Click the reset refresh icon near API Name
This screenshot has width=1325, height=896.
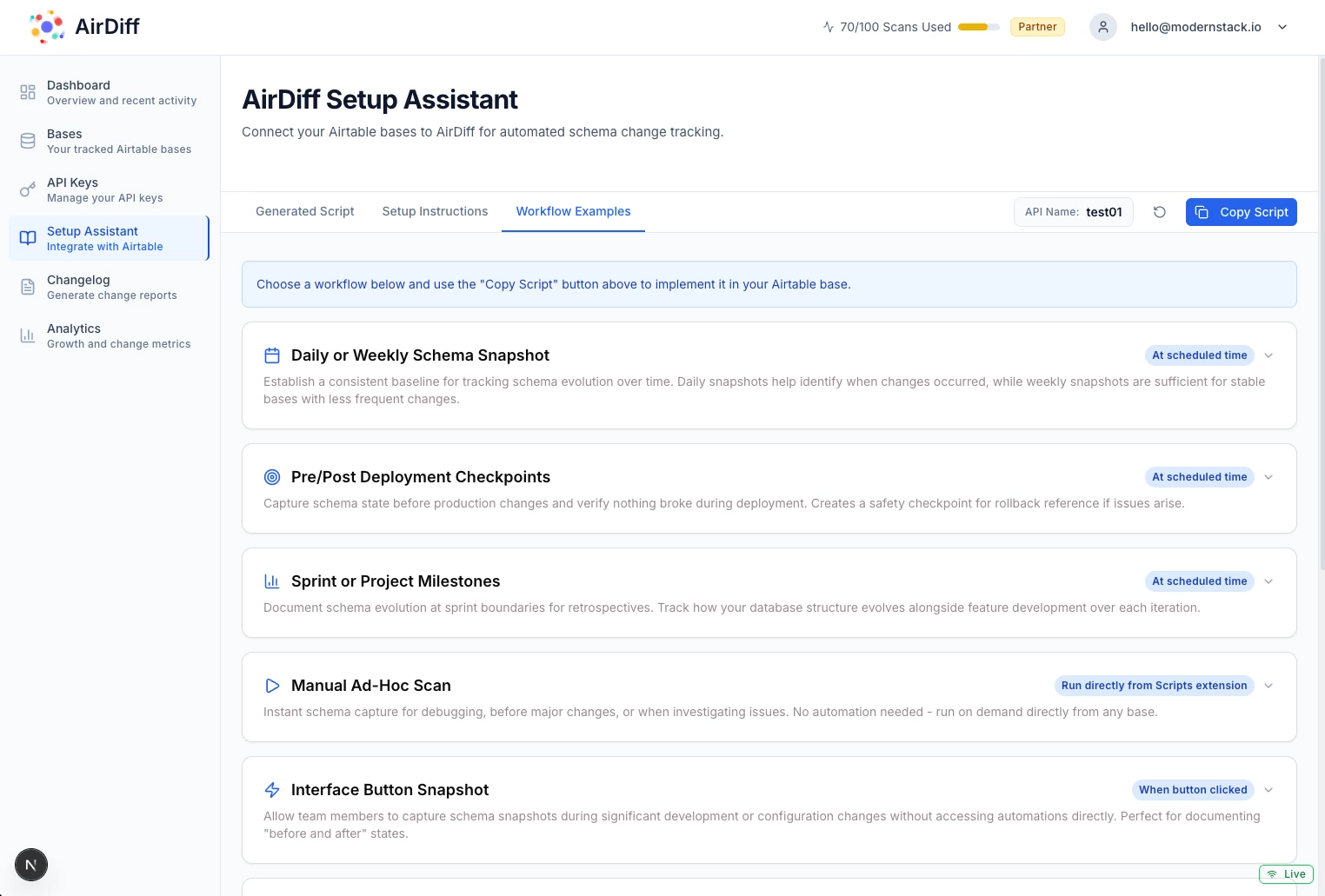[1160, 212]
